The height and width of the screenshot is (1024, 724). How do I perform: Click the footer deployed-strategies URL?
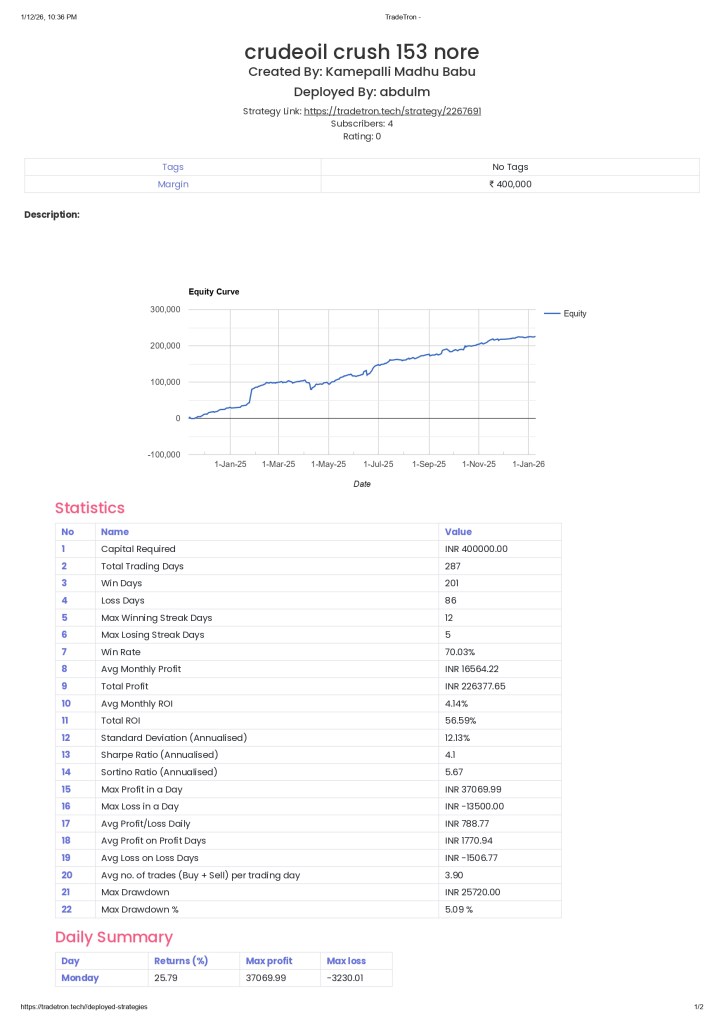click(x=84, y=1007)
